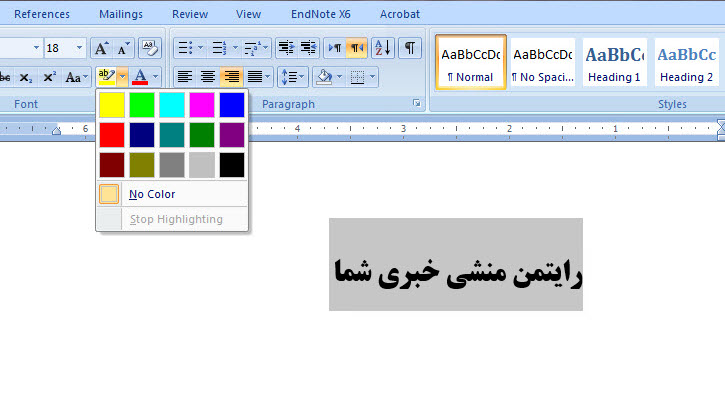The width and height of the screenshot is (725, 401).
Task: Expand the font color dropdown arrow
Action: click(157, 76)
